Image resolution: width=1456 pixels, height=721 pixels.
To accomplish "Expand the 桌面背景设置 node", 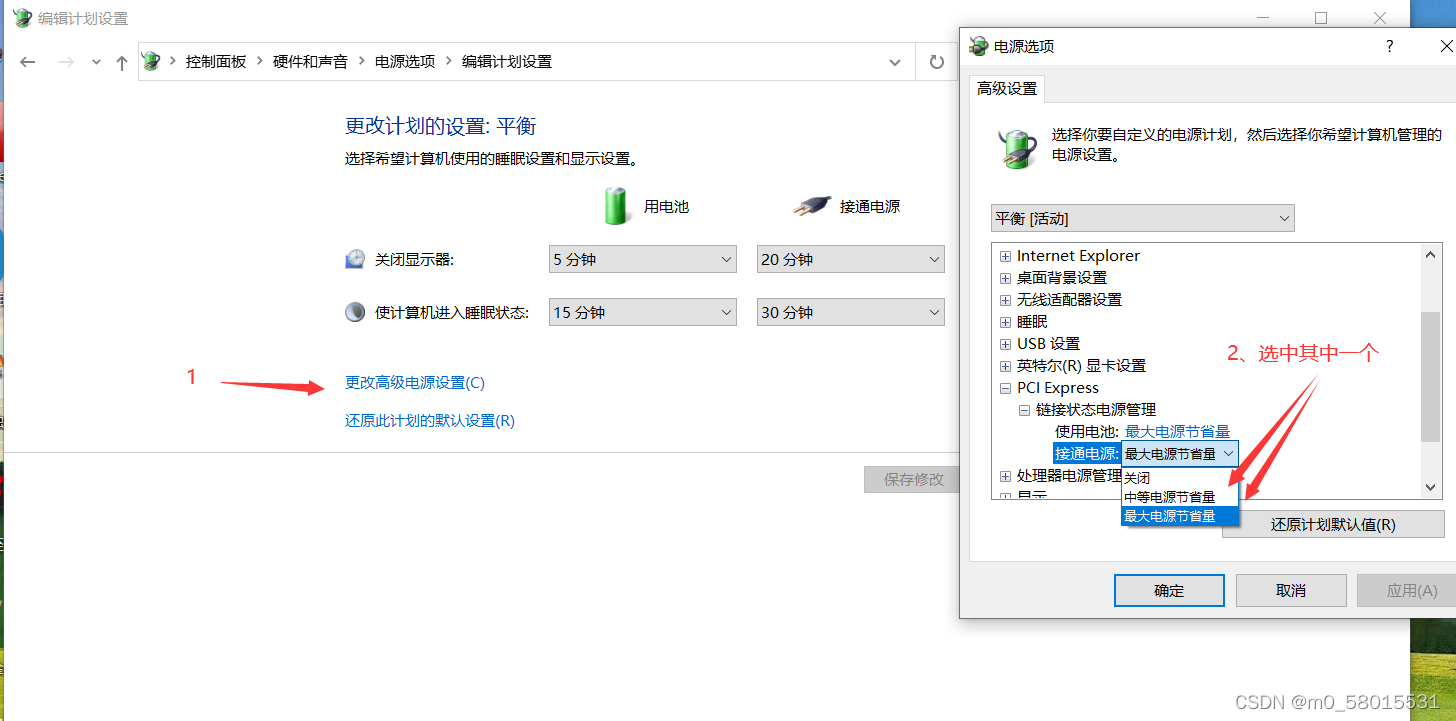I will (x=1006, y=278).
